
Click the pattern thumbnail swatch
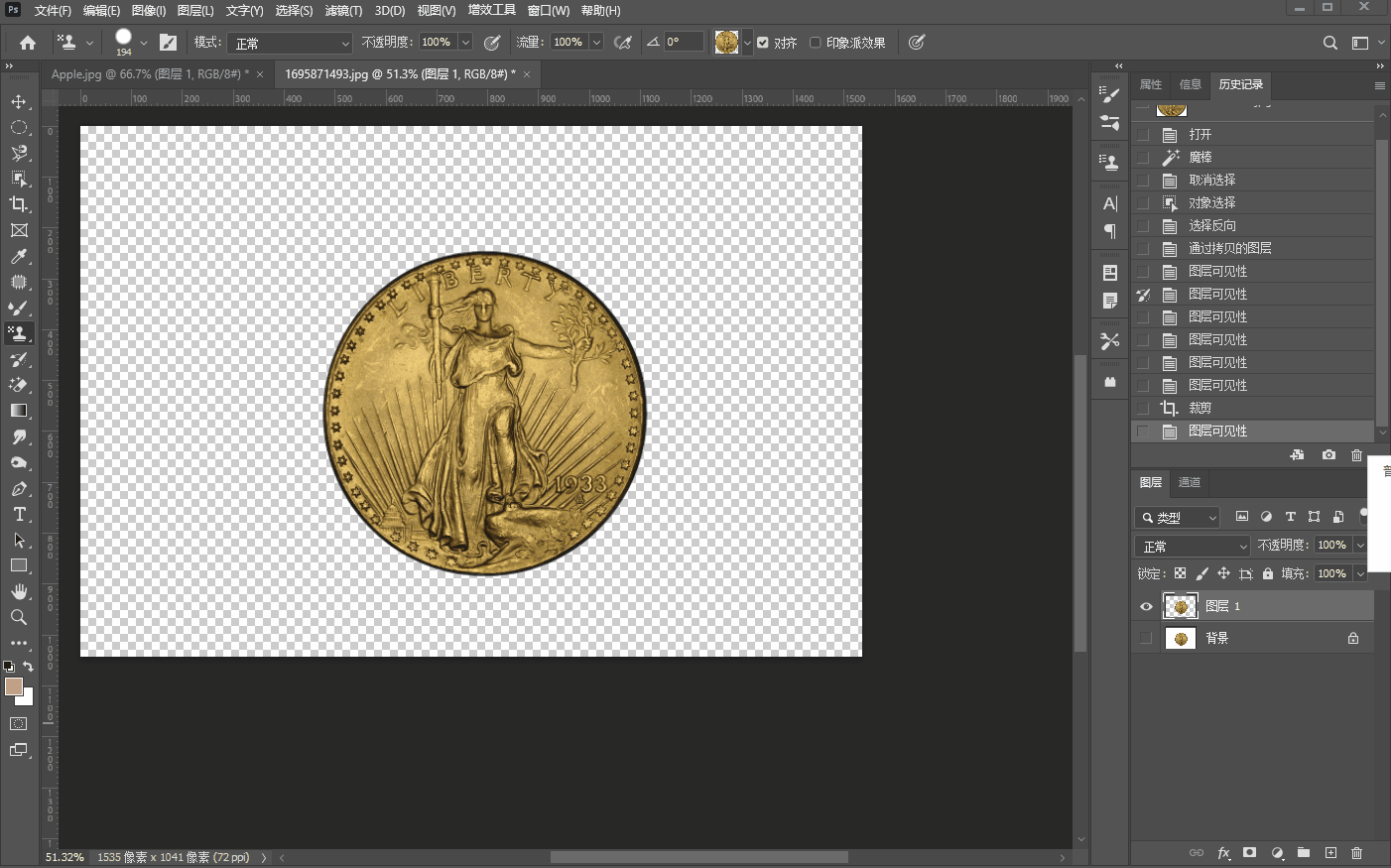click(x=726, y=43)
